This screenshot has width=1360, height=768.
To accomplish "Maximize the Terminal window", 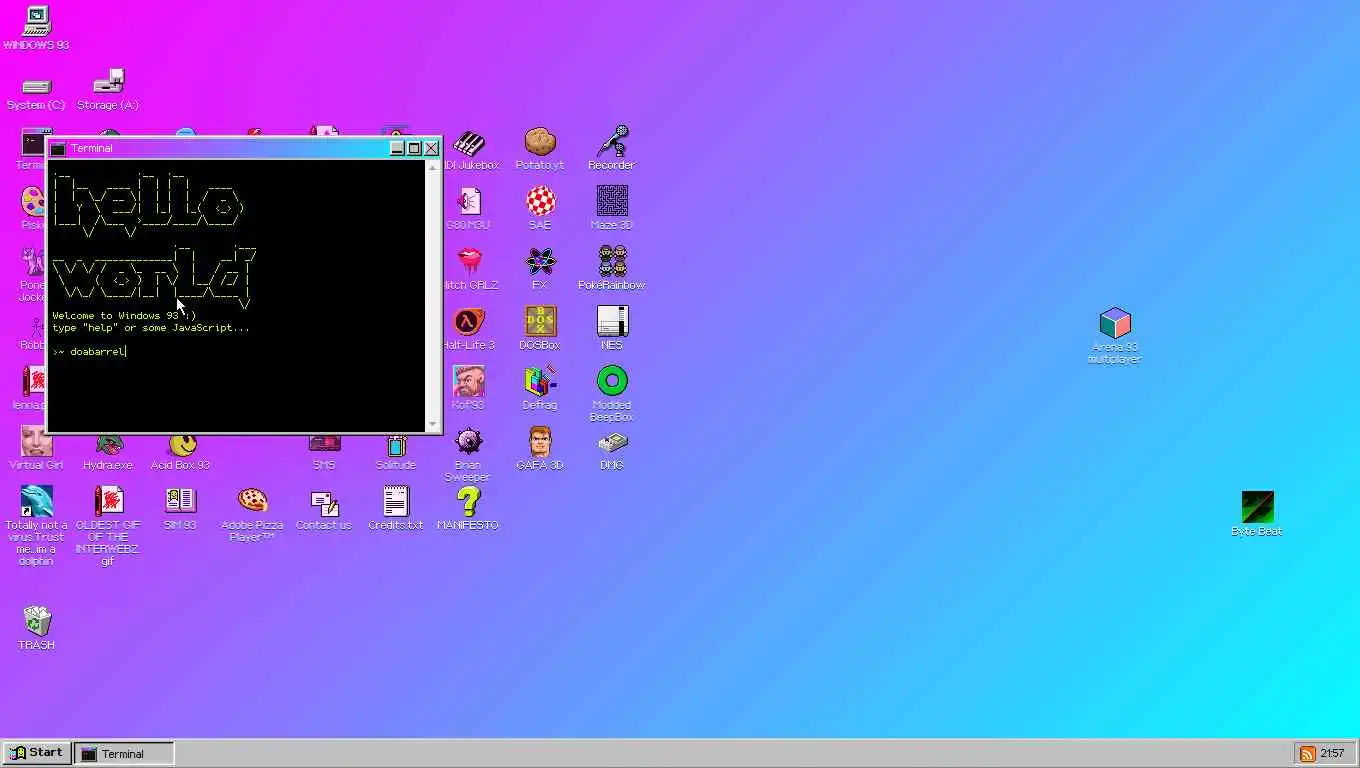I will 414,148.
